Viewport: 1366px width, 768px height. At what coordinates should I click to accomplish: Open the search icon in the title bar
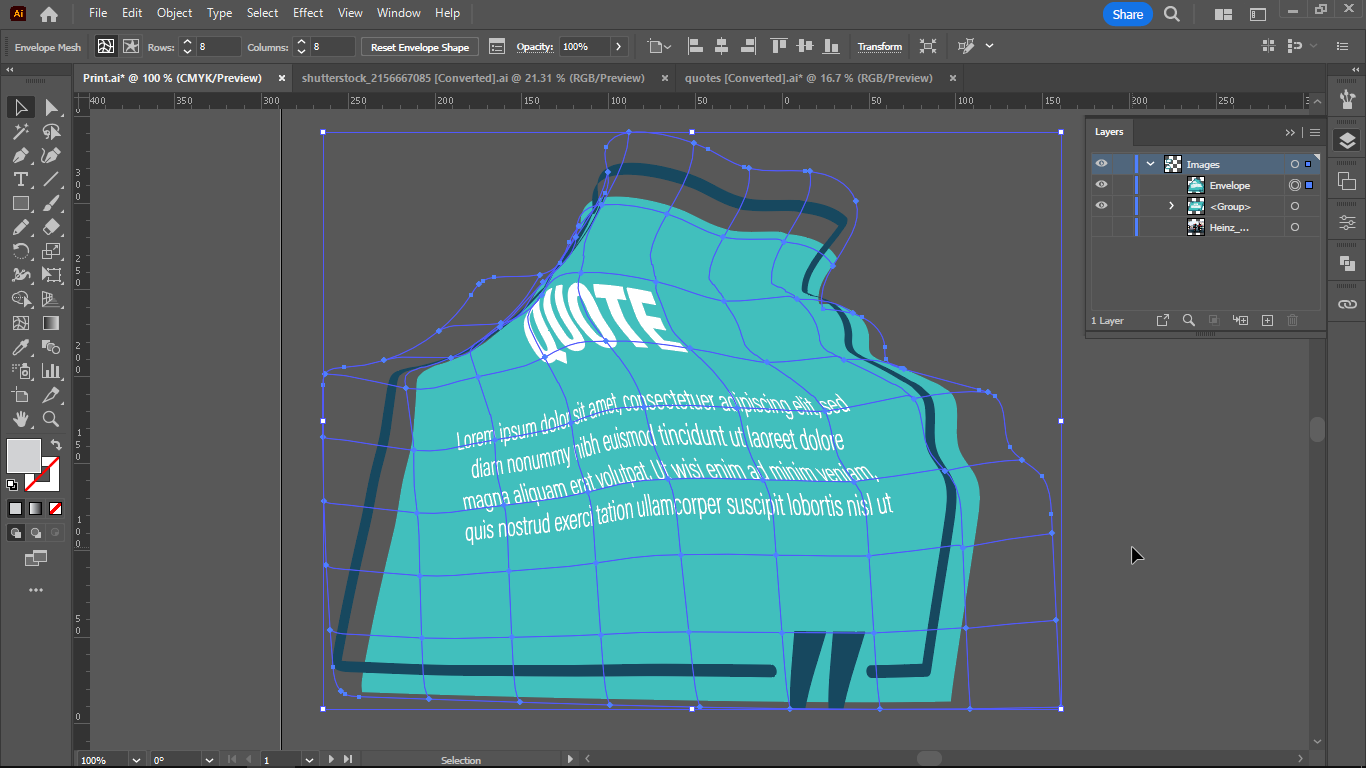point(1171,15)
